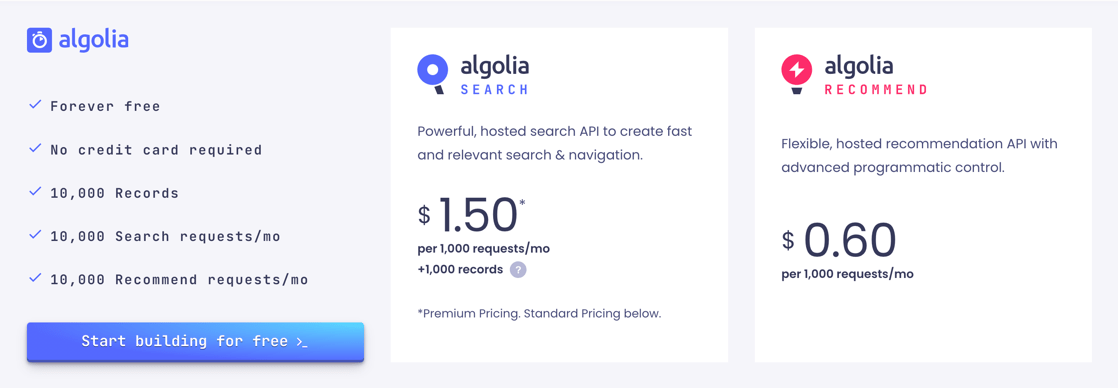Click the checkmark beside 10,000 Records

(x=34, y=193)
